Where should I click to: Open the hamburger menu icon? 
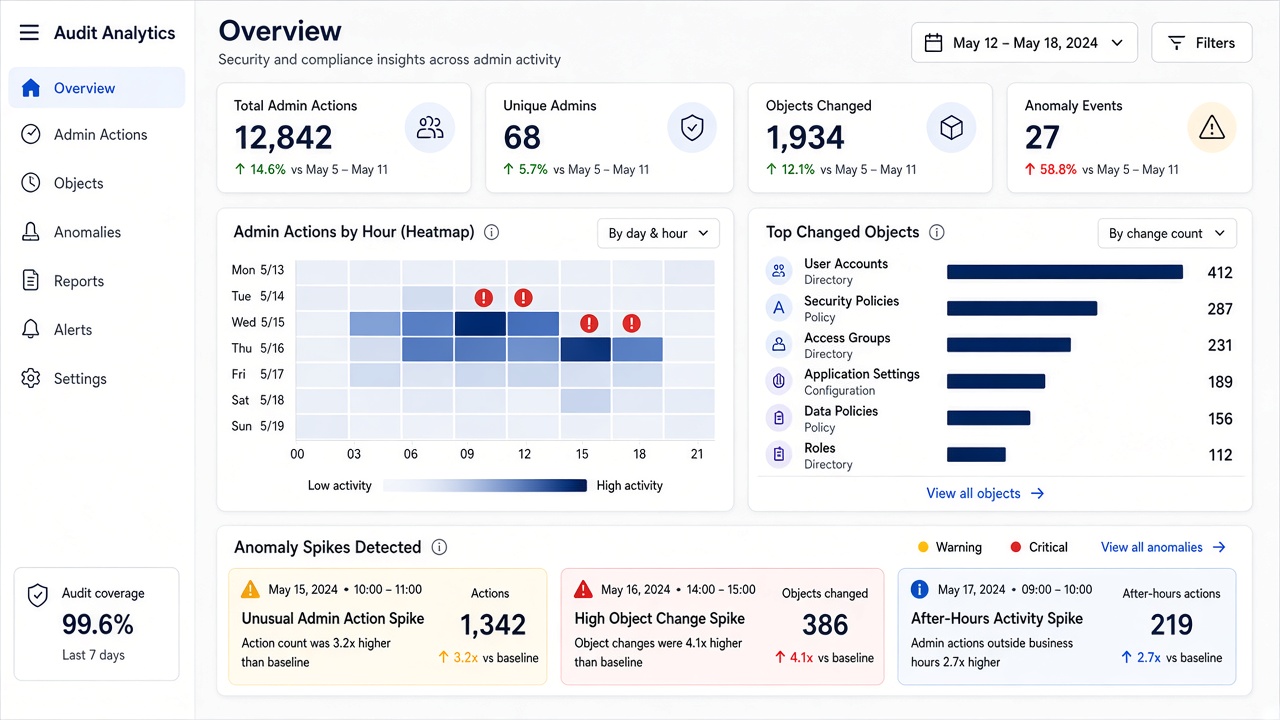29,33
